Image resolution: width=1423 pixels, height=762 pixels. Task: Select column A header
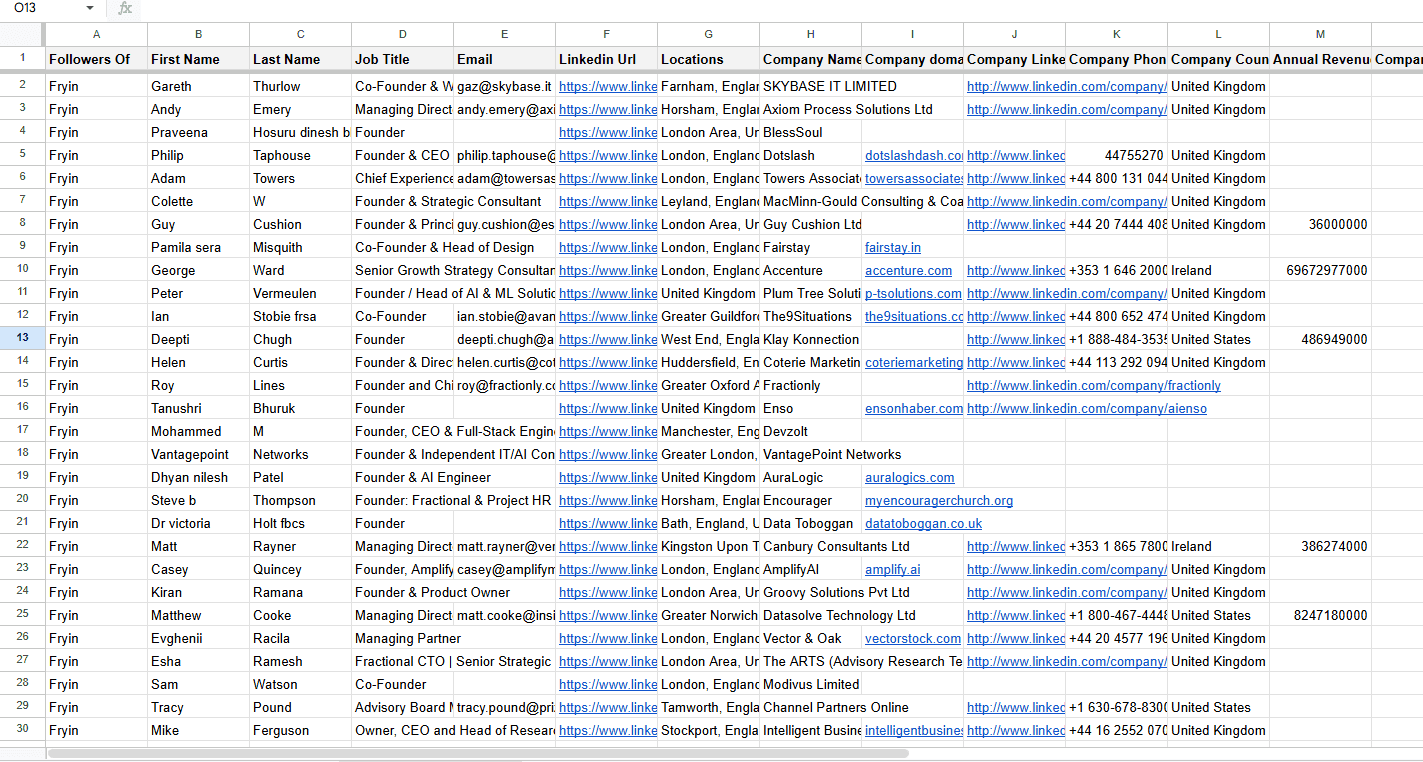96,34
